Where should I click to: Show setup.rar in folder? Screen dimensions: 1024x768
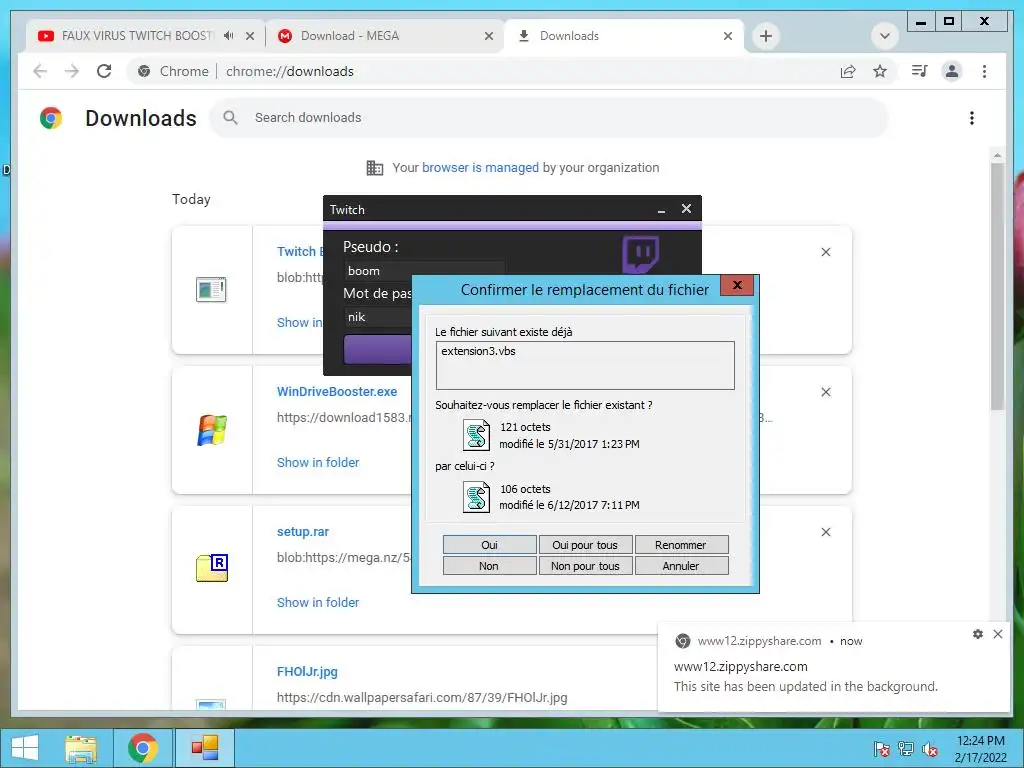[x=317, y=603]
